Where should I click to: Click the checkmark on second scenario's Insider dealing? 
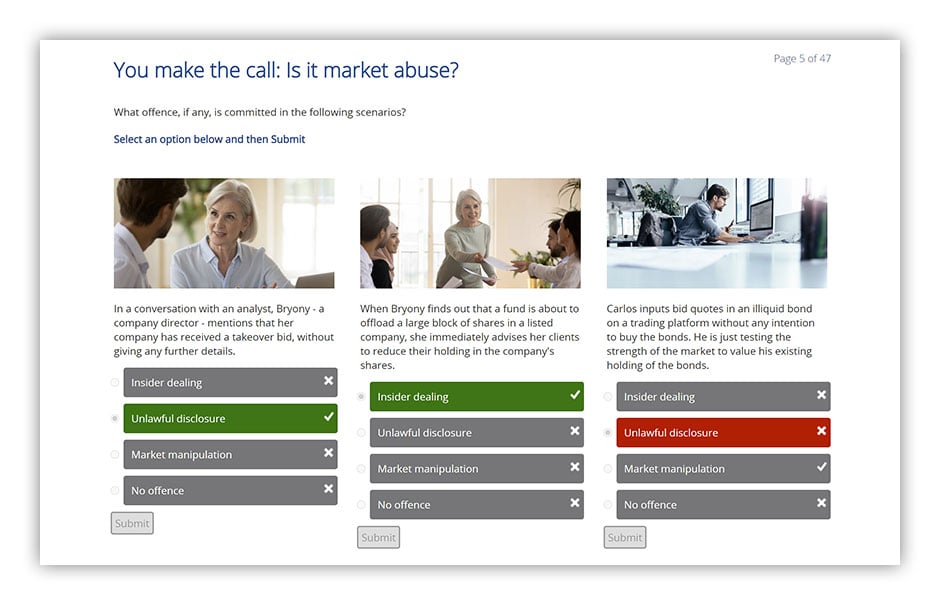click(575, 395)
